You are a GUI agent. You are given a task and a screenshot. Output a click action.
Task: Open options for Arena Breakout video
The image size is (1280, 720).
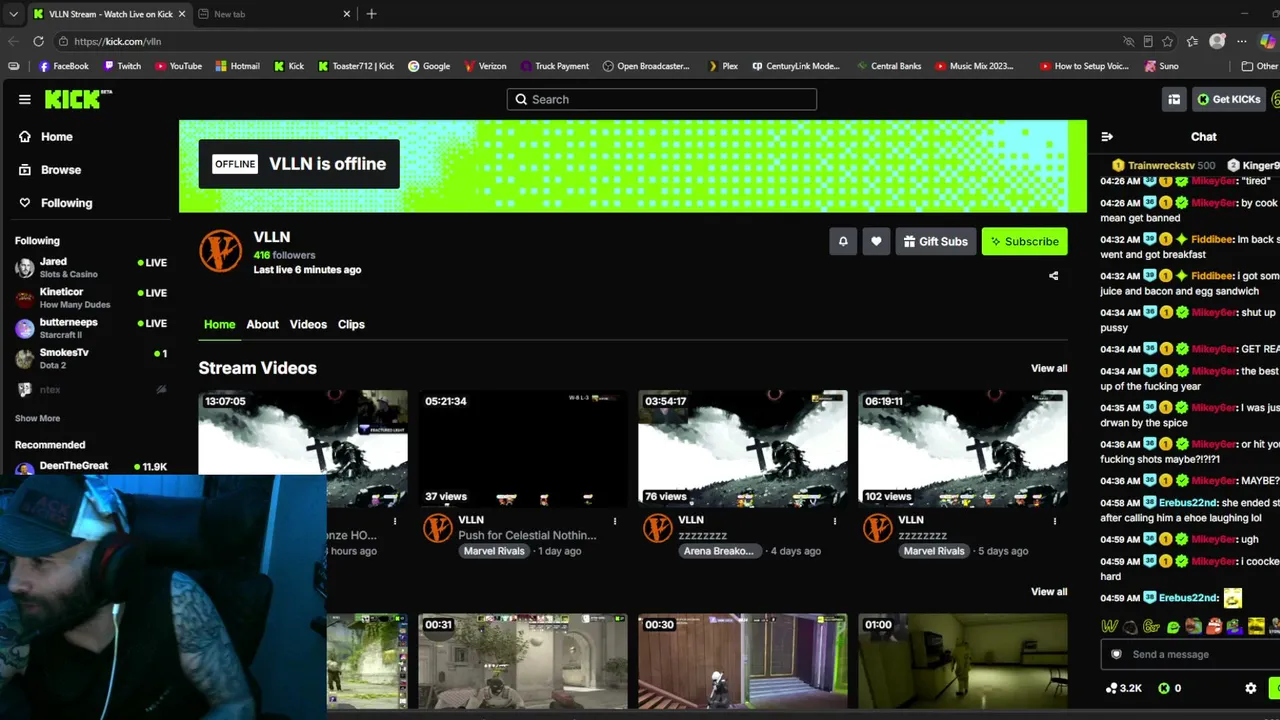(835, 521)
